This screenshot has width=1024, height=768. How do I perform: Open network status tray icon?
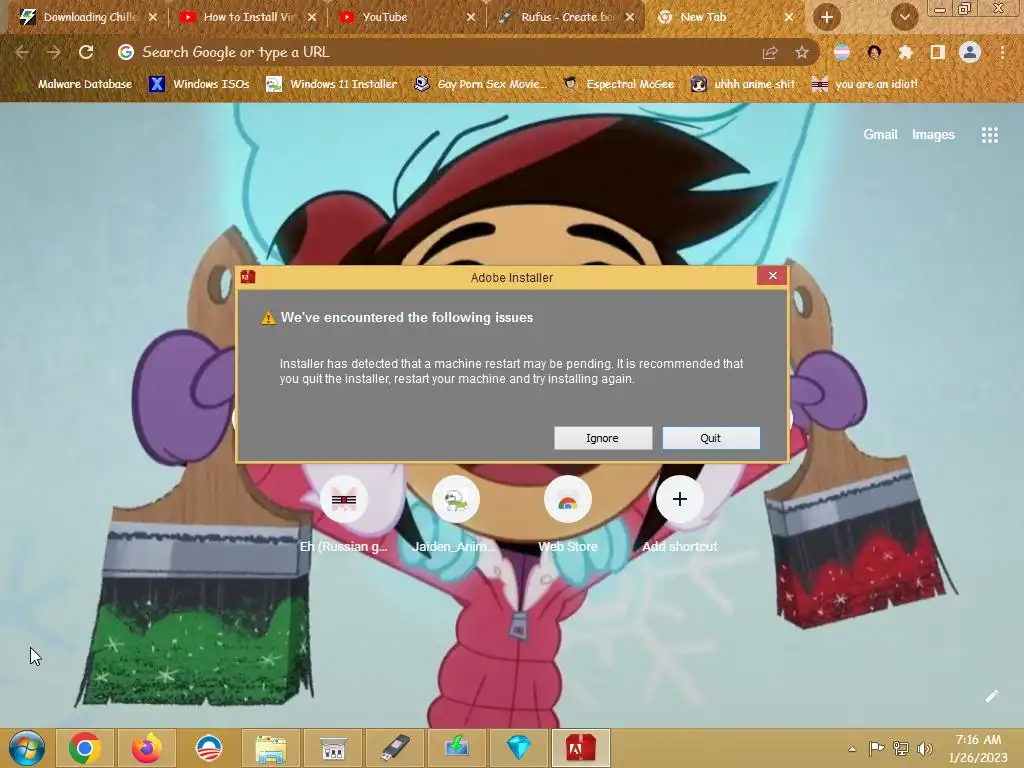click(901, 748)
